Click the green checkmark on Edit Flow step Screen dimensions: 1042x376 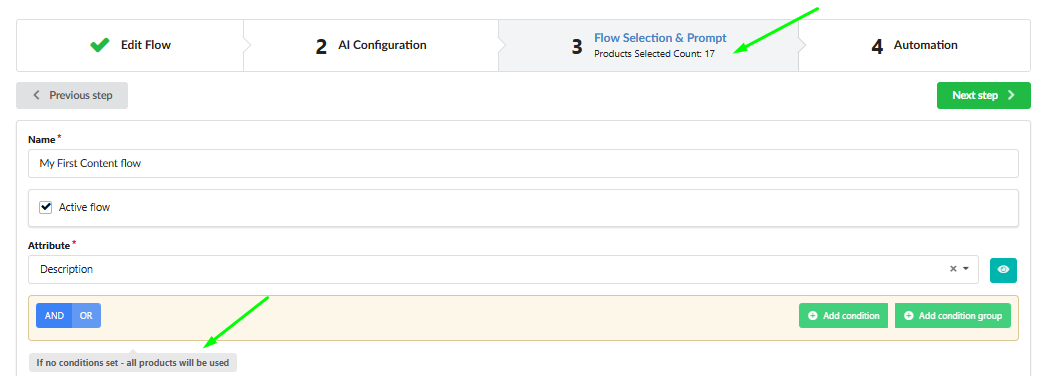click(100, 45)
